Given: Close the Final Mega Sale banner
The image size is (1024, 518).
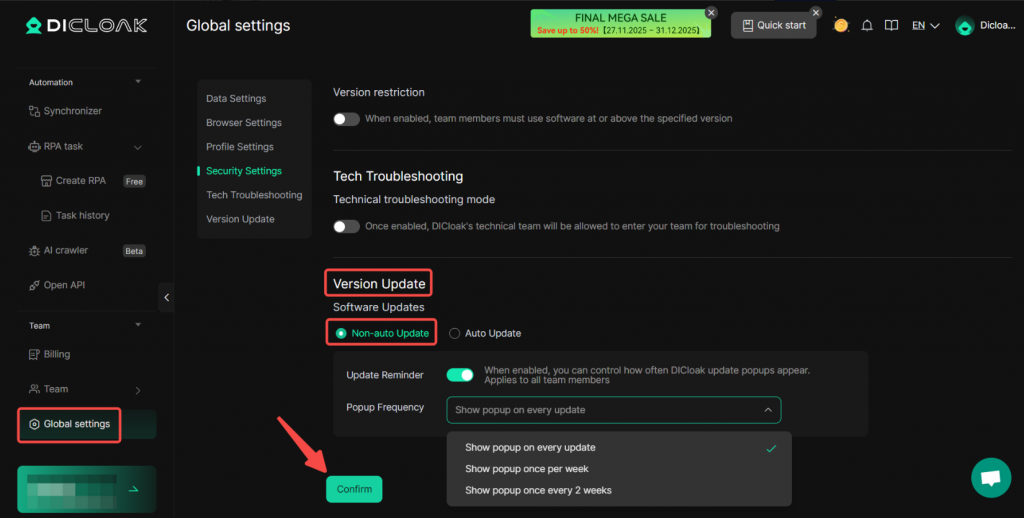Looking at the screenshot, I should coord(711,13).
